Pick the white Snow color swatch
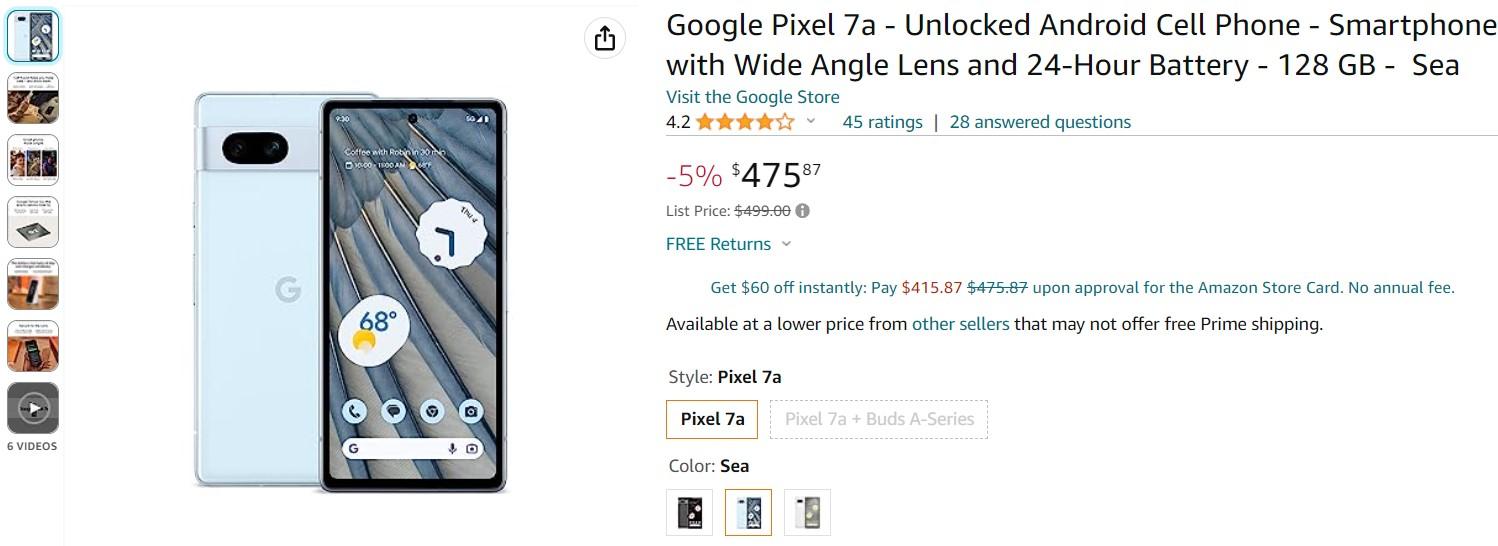The height and width of the screenshot is (546, 1498). (x=807, y=512)
